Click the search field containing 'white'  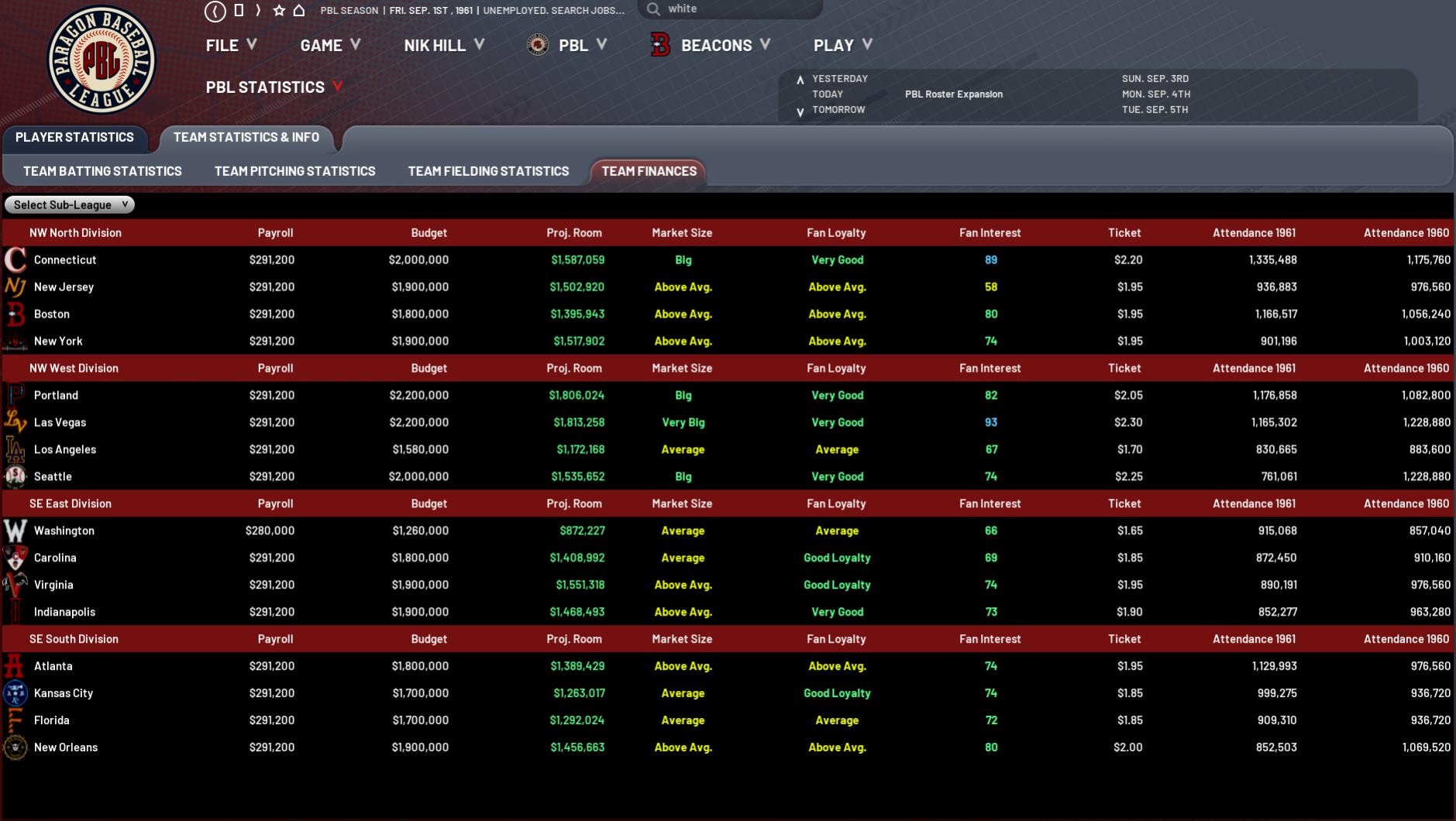[x=736, y=9]
